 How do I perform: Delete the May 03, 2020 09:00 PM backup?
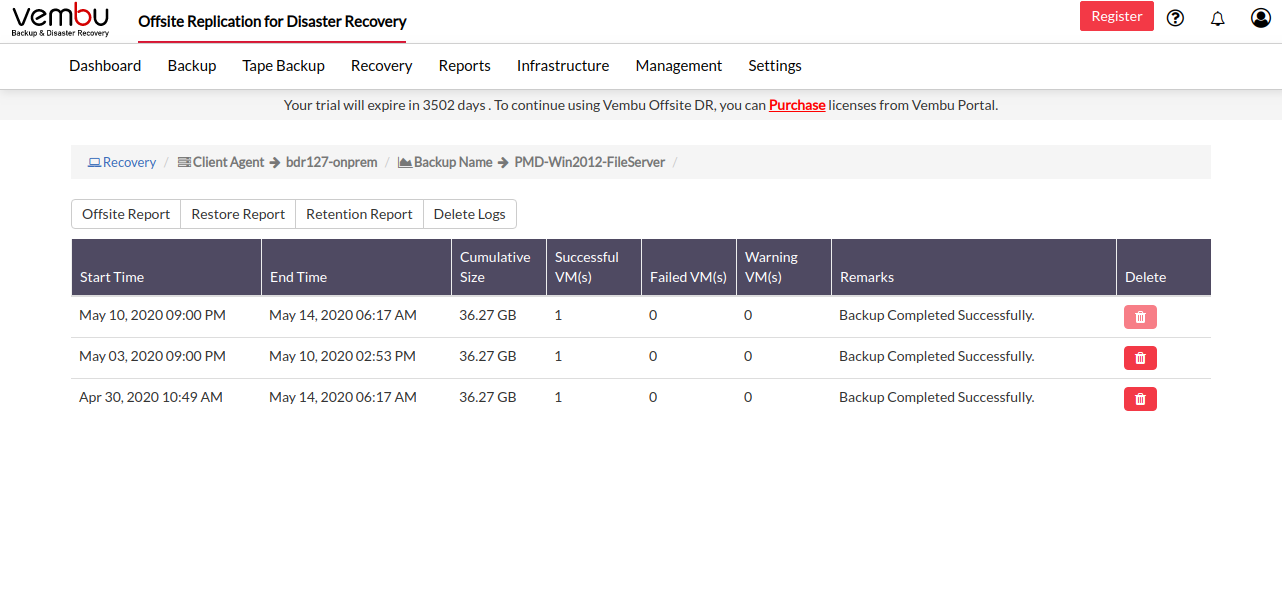coord(1140,358)
